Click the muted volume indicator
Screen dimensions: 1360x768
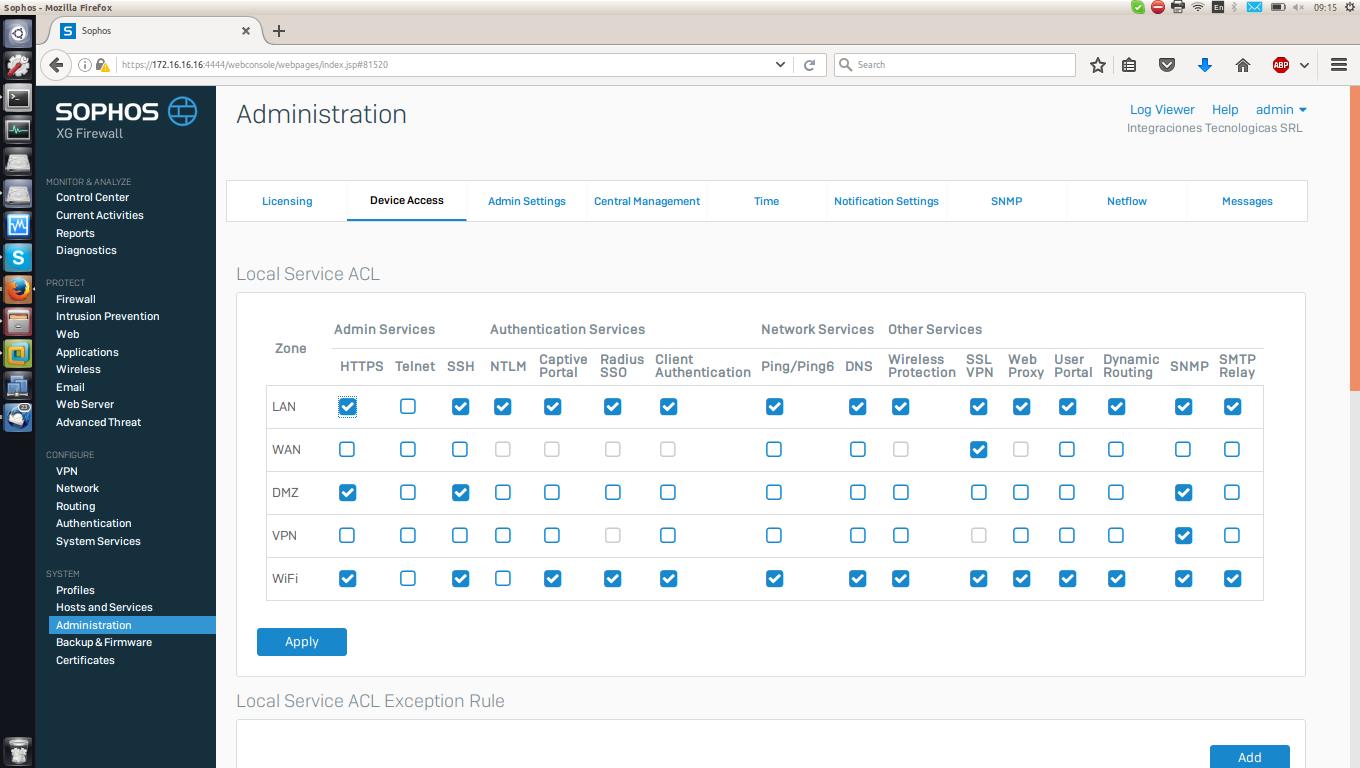click(1299, 7)
